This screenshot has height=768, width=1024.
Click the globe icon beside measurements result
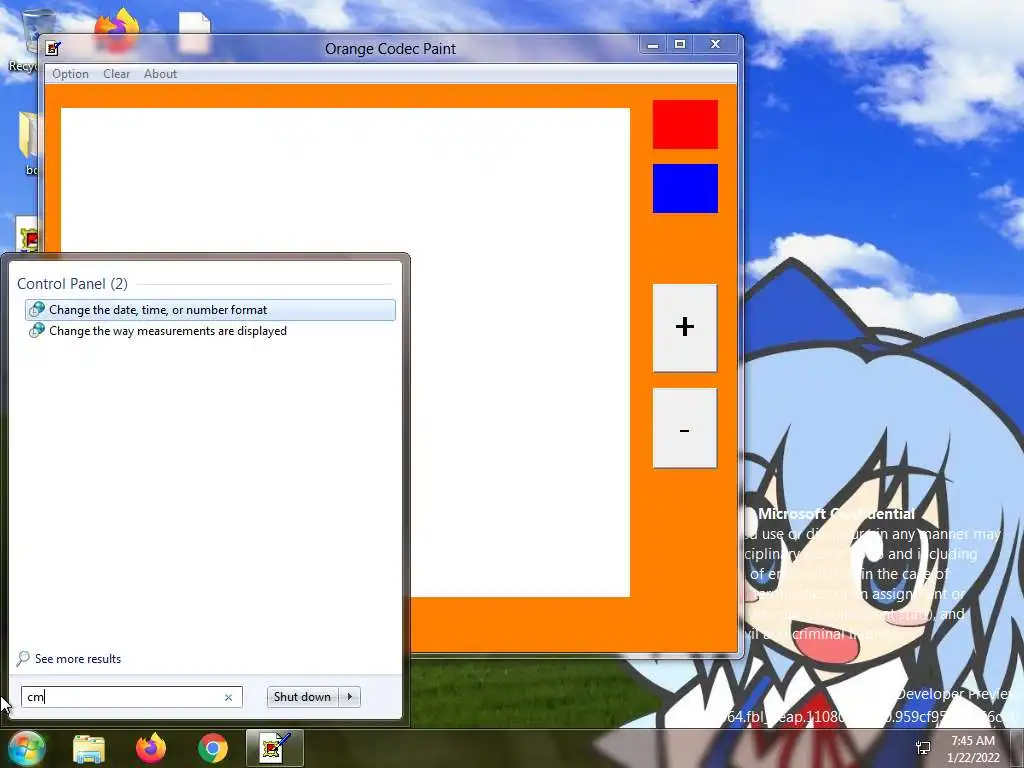[x=37, y=330]
